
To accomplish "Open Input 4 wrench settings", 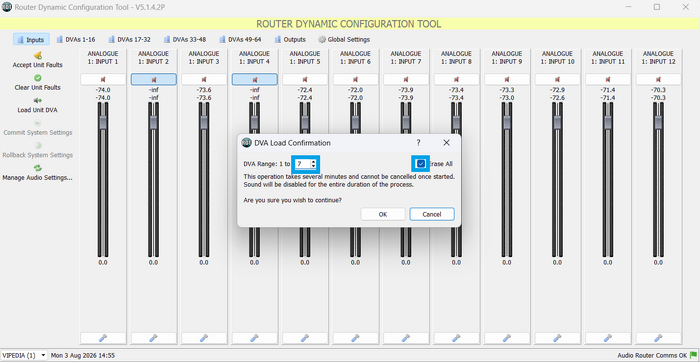I will [254, 338].
